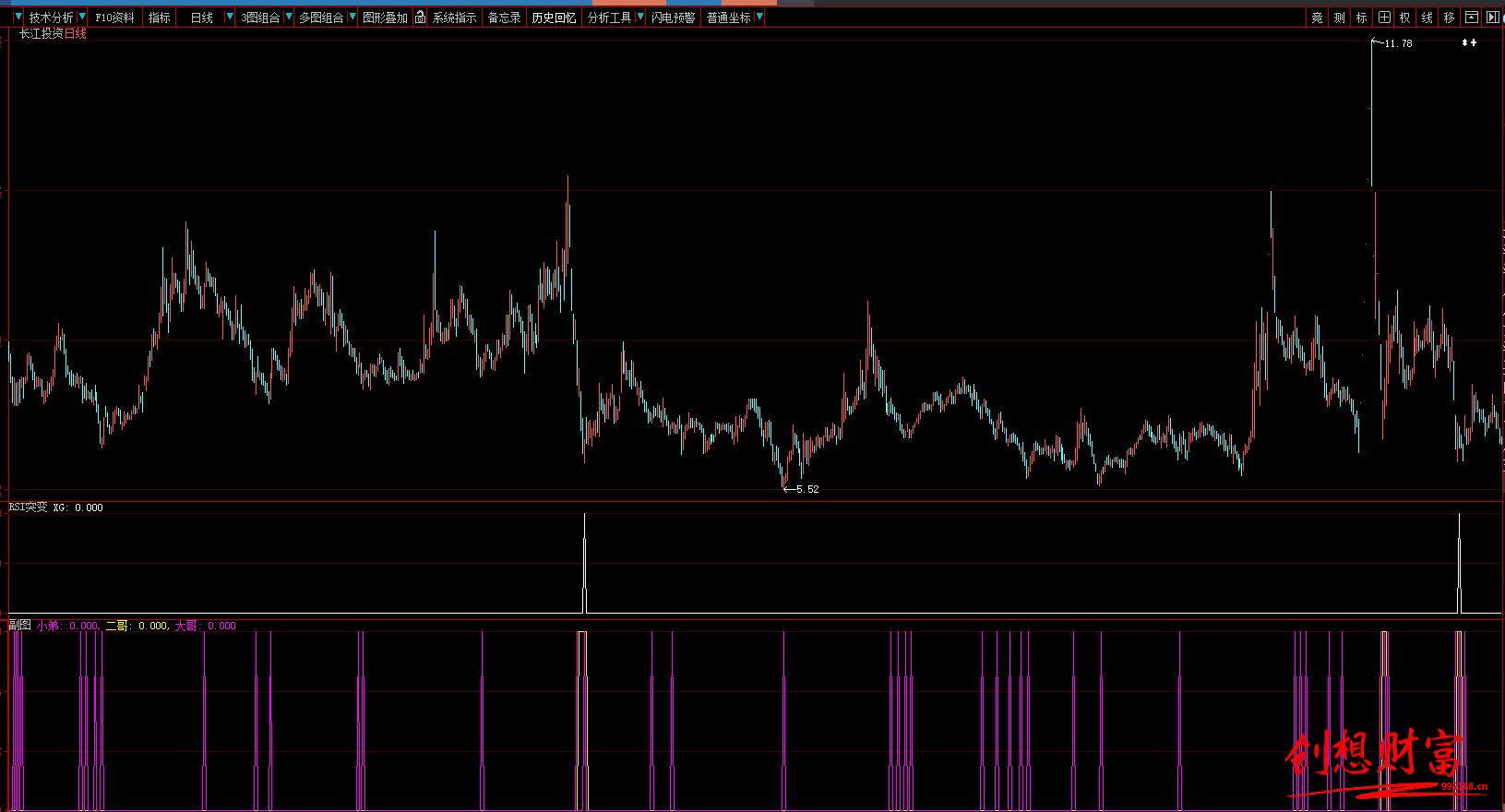
Task: Click the 二哥 indicator label
Action: pos(117,626)
